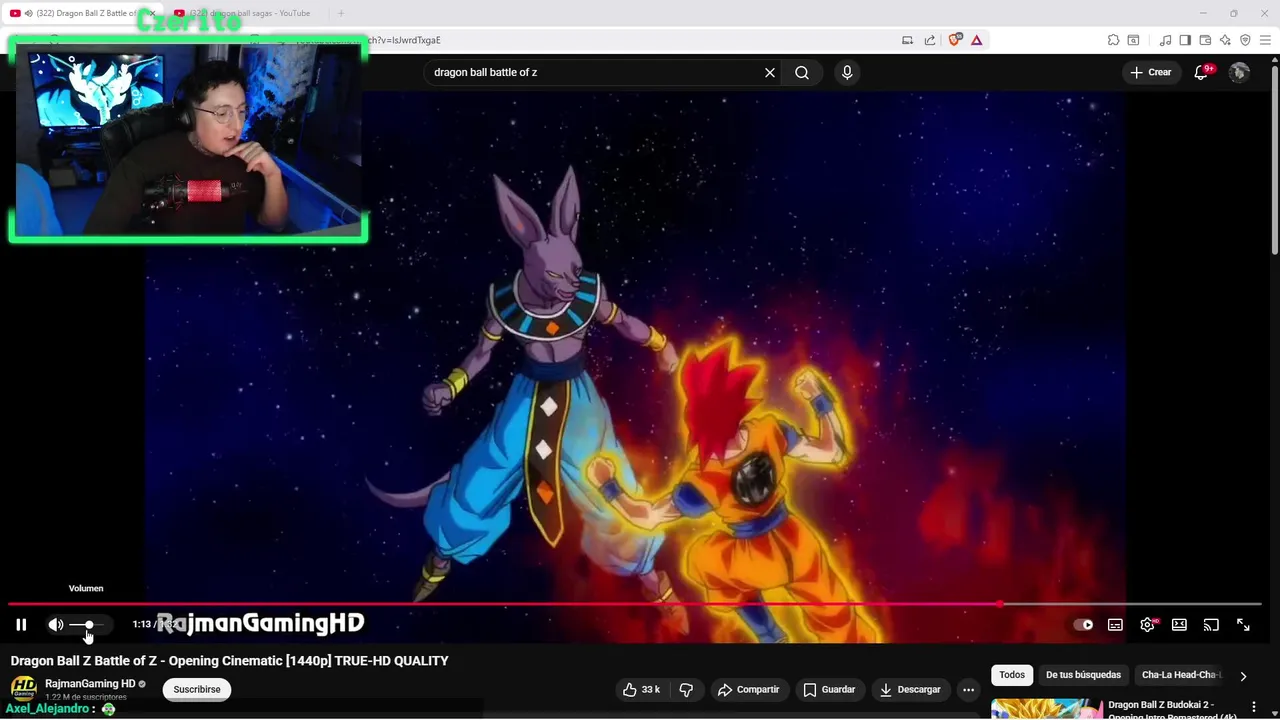
Task: Click the install-app icon in the address bar
Action: [907, 40]
